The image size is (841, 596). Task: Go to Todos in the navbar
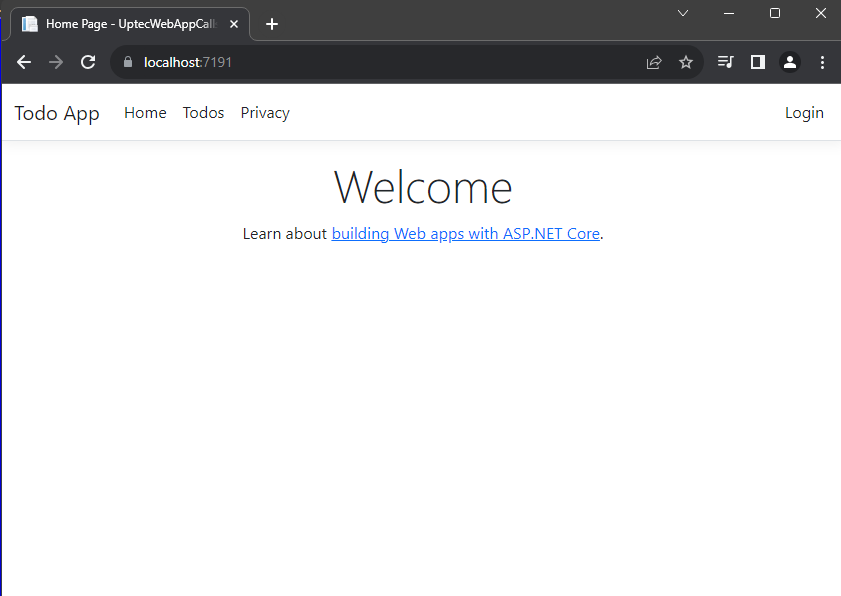pyautogui.click(x=203, y=113)
